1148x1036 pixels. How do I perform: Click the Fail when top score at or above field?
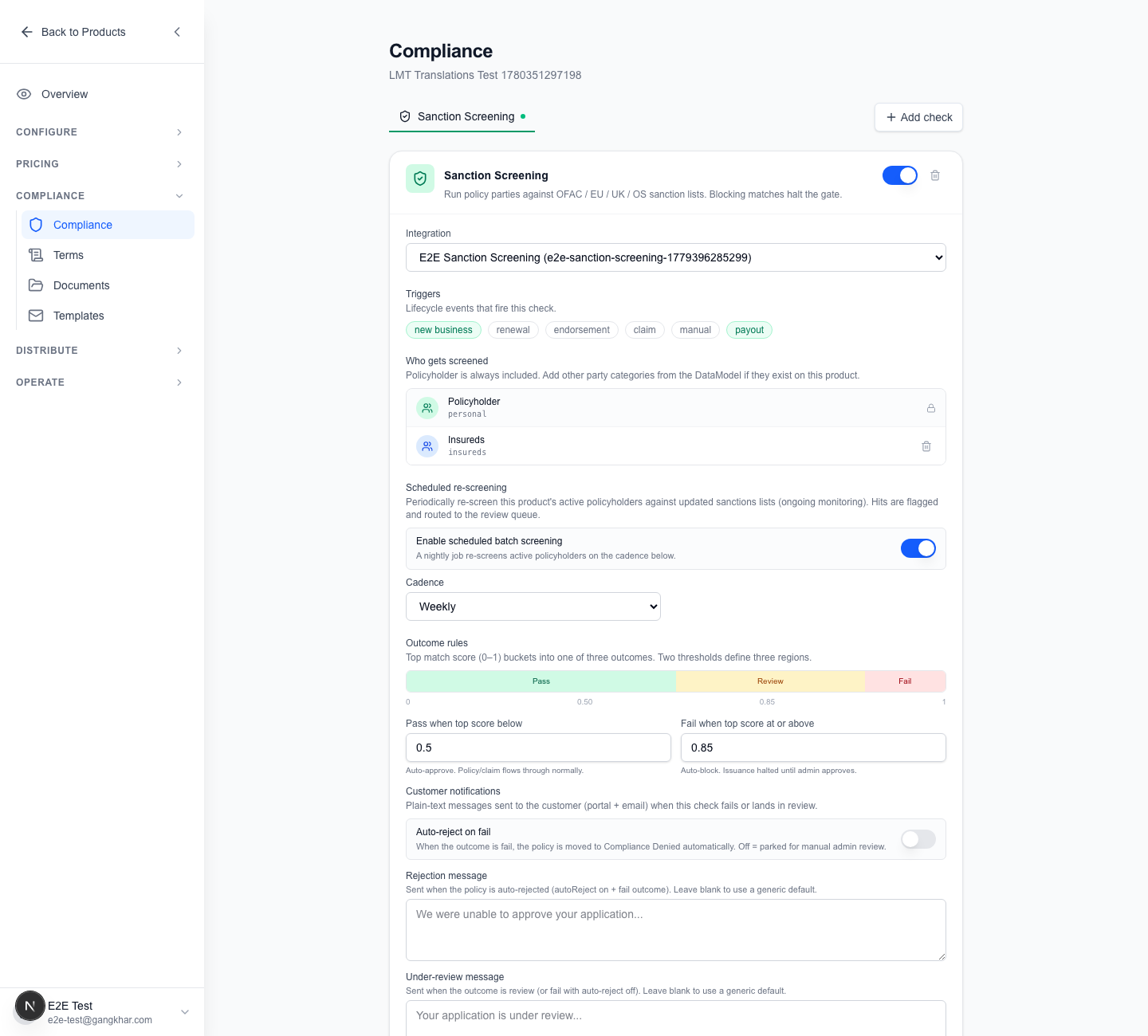813,748
